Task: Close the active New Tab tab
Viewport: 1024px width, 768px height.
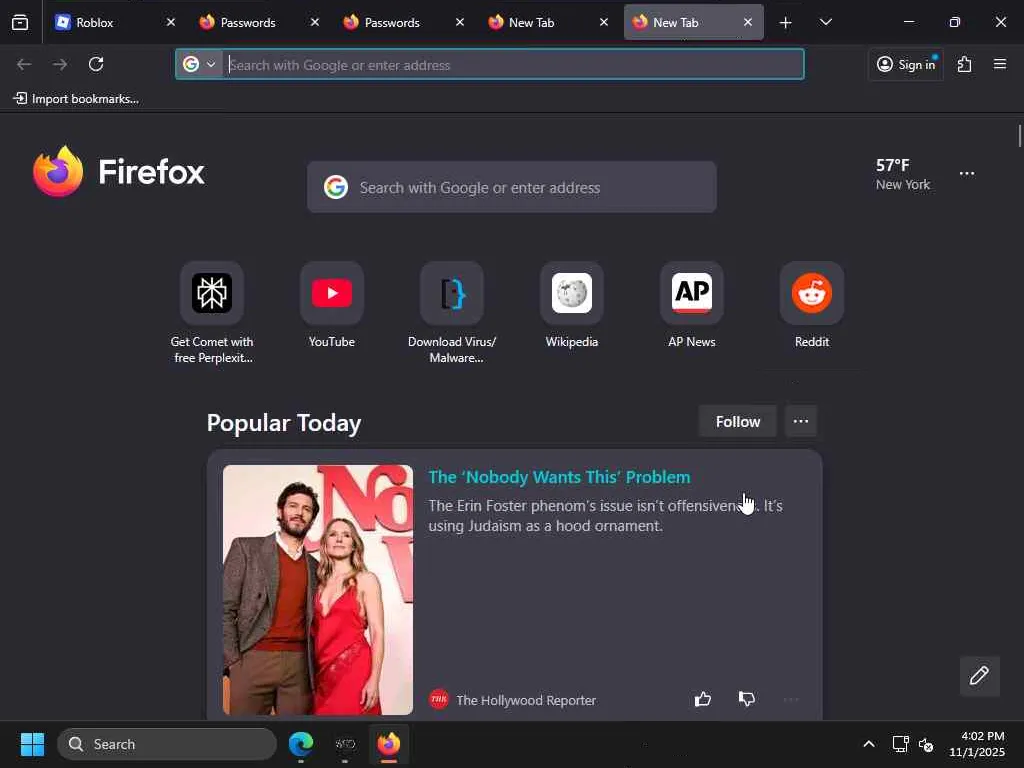Action: [748, 22]
